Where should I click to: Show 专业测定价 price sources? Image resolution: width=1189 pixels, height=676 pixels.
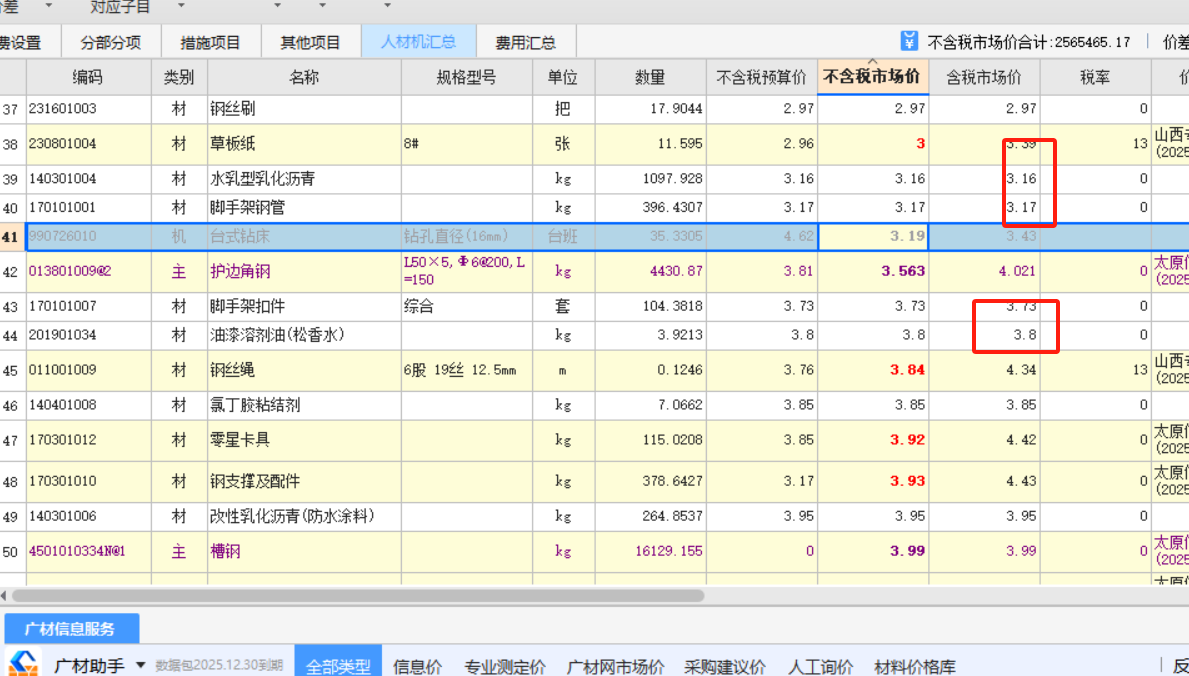(505, 667)
